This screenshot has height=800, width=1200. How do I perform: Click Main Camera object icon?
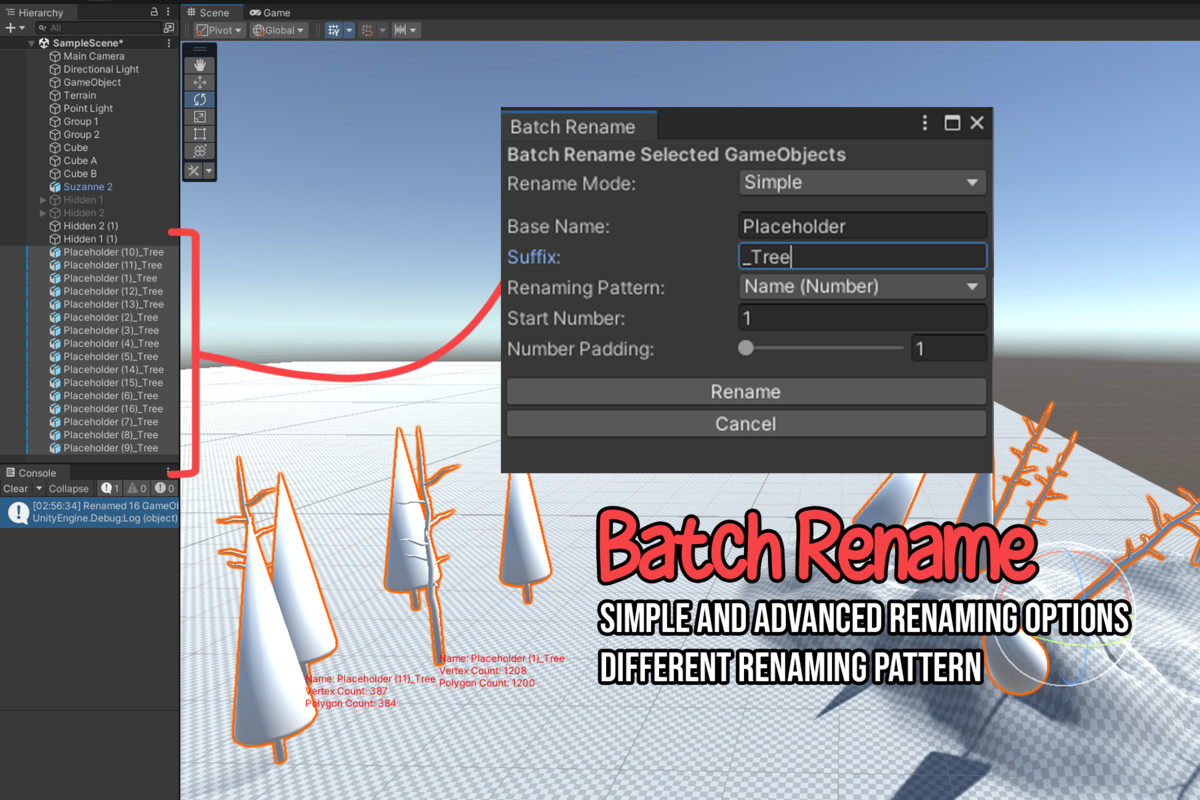[x=55, y=57]
